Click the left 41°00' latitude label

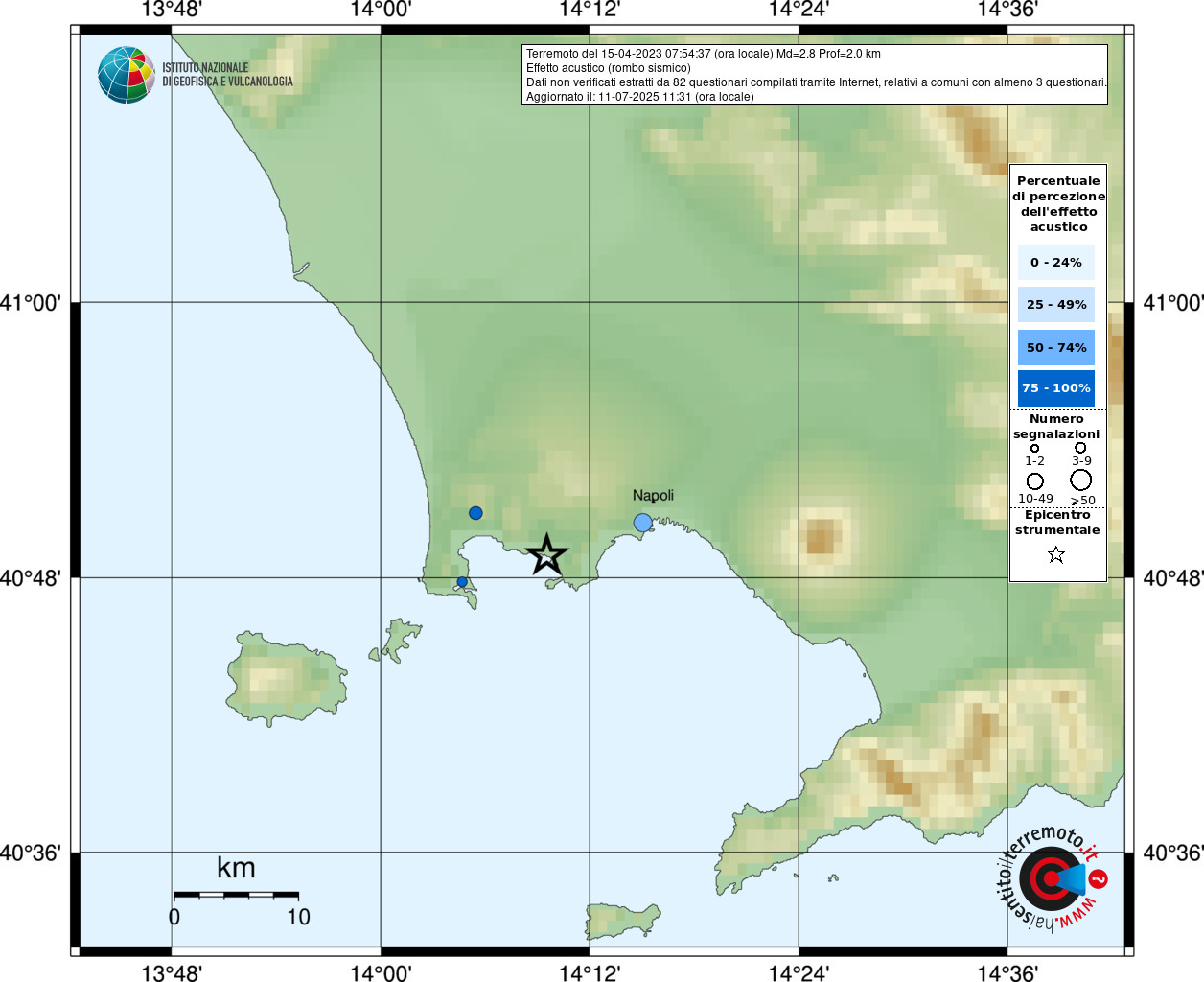tap(31, 303)
